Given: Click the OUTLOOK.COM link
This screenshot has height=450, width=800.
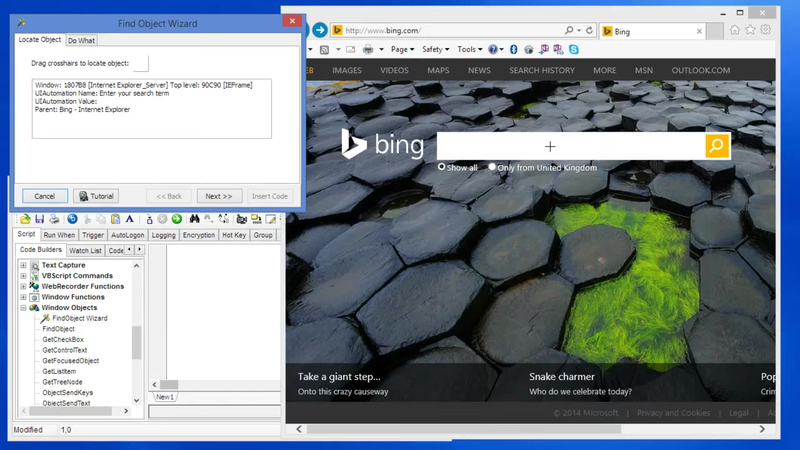Looking at the screenshot, I should [x=701, y=70].
